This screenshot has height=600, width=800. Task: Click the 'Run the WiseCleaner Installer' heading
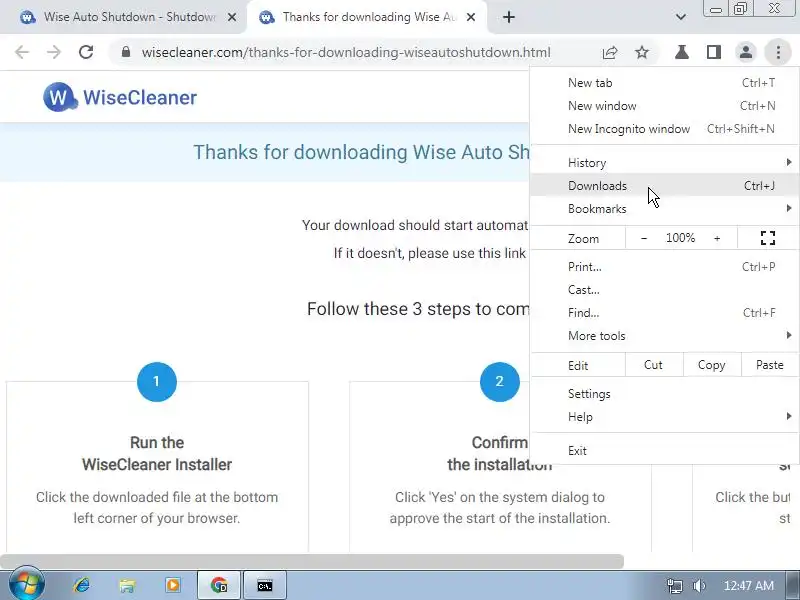pos(157,454)
